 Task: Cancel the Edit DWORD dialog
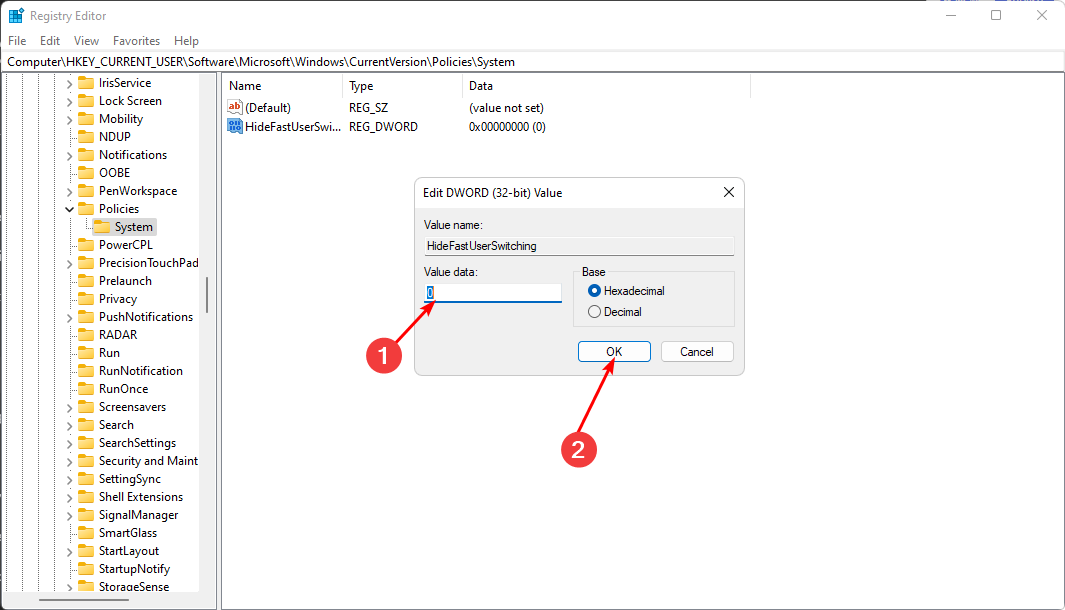click(696, 352)
